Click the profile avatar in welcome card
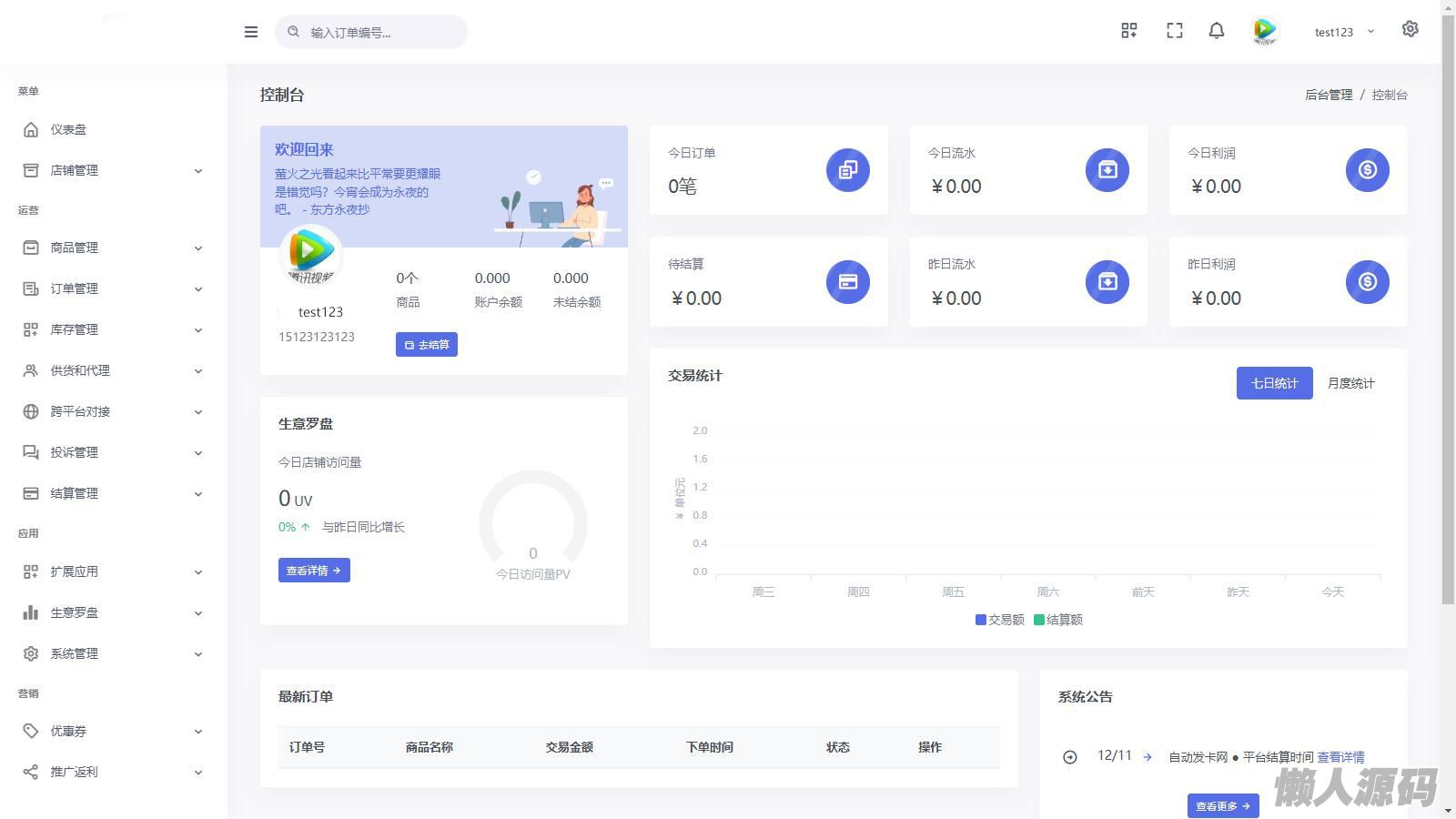This screenshot has height=819, width=1456. (x=311, y=255)
